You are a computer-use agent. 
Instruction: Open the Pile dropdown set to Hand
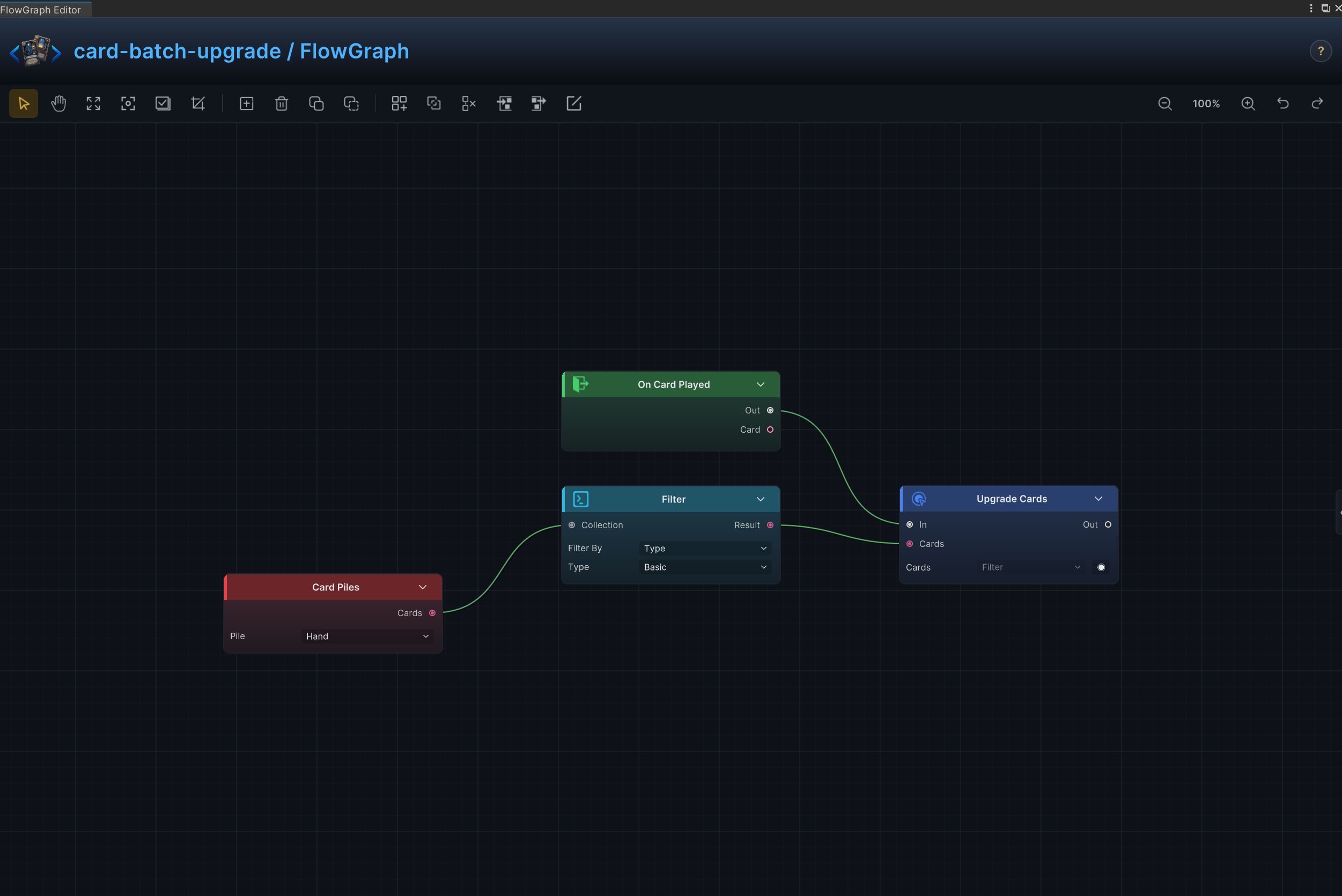click(x=367, y=636)
